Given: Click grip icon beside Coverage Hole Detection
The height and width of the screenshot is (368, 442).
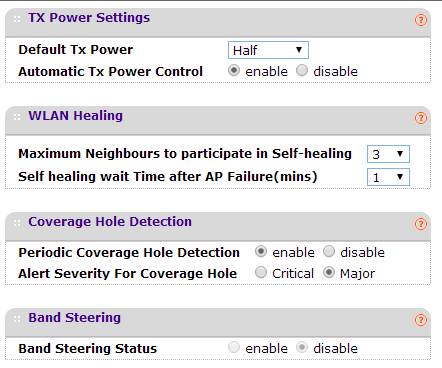Looking at the screenshot, I should tap(17, 223).
